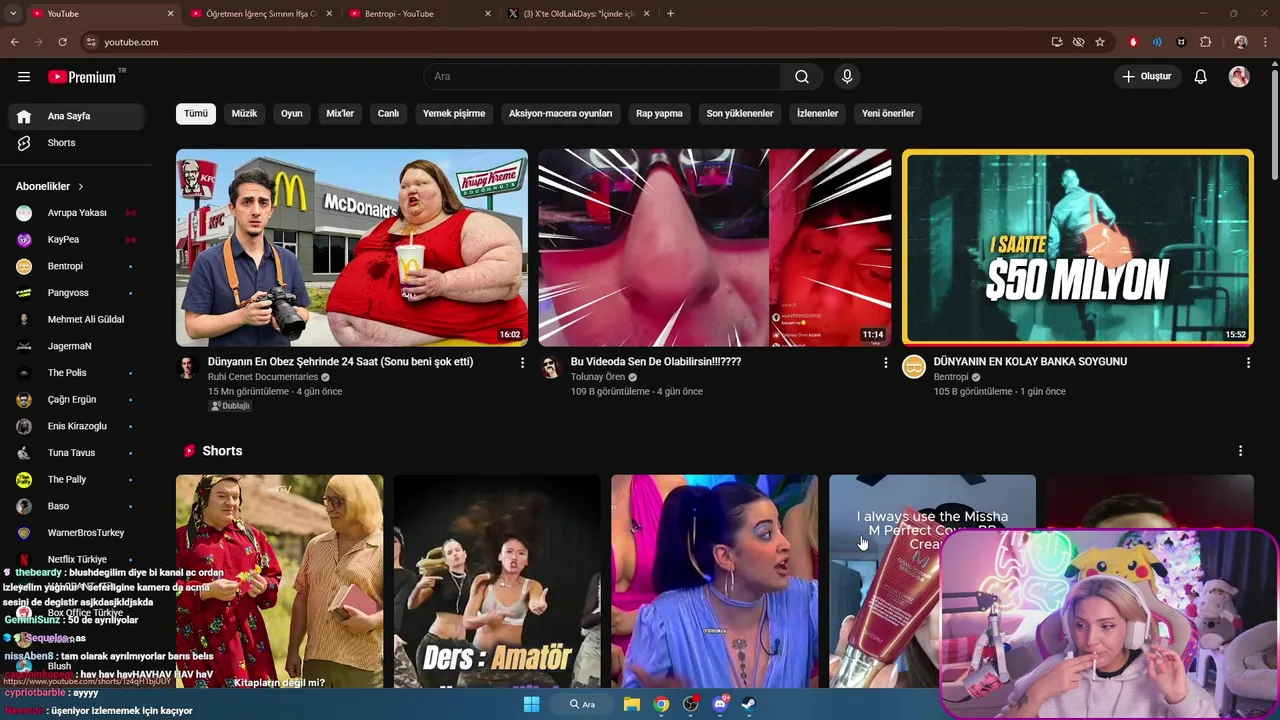Click the YouTube Premium logo
Screen dimensions: 1280x720
point(82,77)
